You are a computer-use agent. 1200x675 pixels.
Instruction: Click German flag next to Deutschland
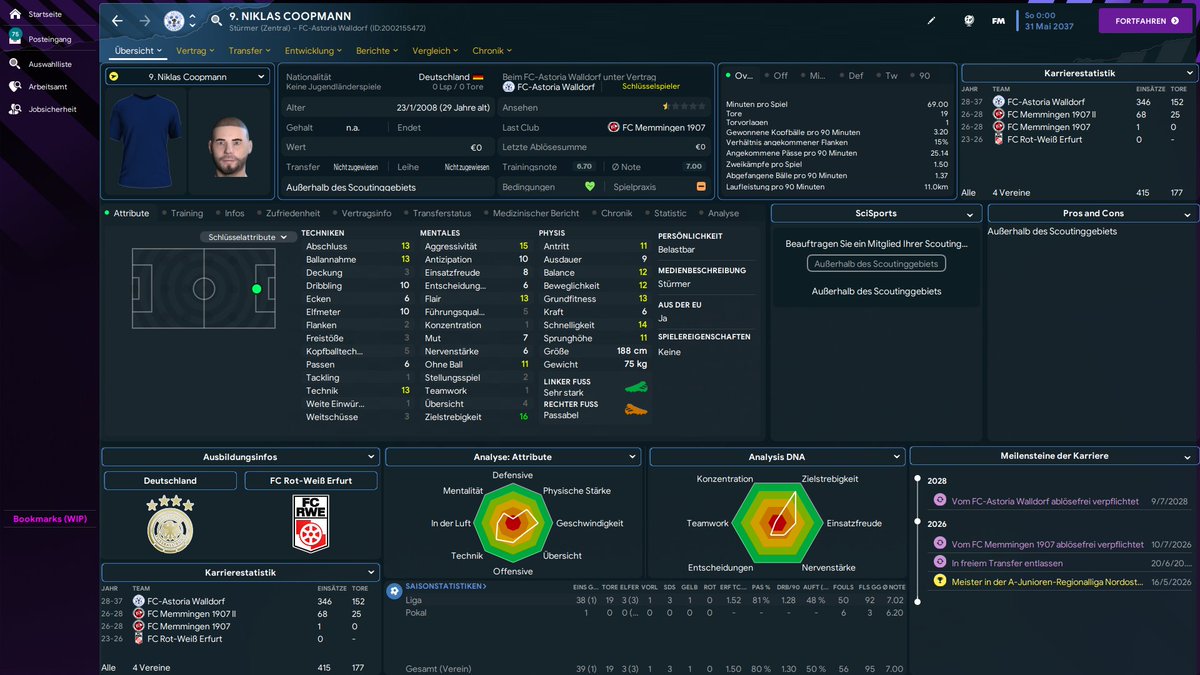[x=478, y=76]
